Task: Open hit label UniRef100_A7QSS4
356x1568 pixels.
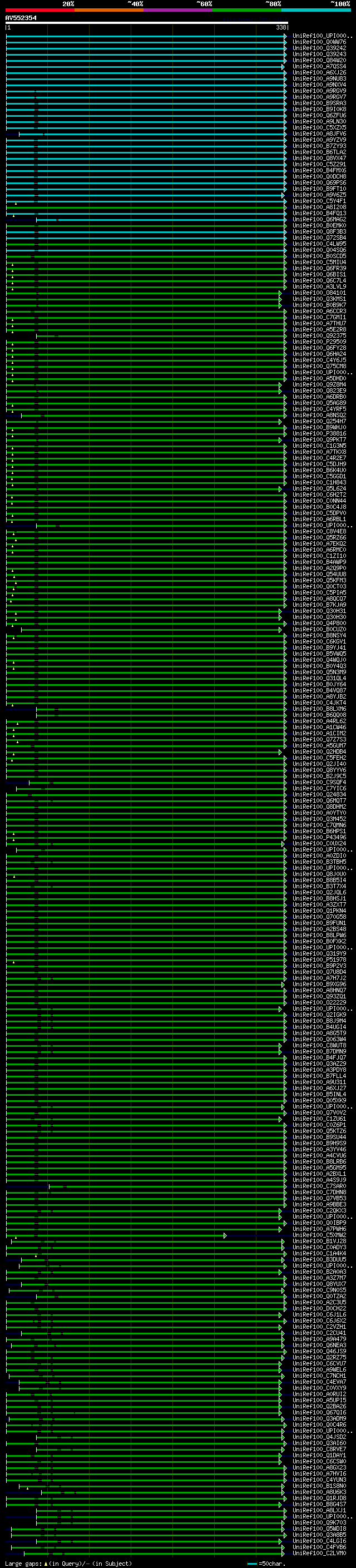Action: click(319, 66)
